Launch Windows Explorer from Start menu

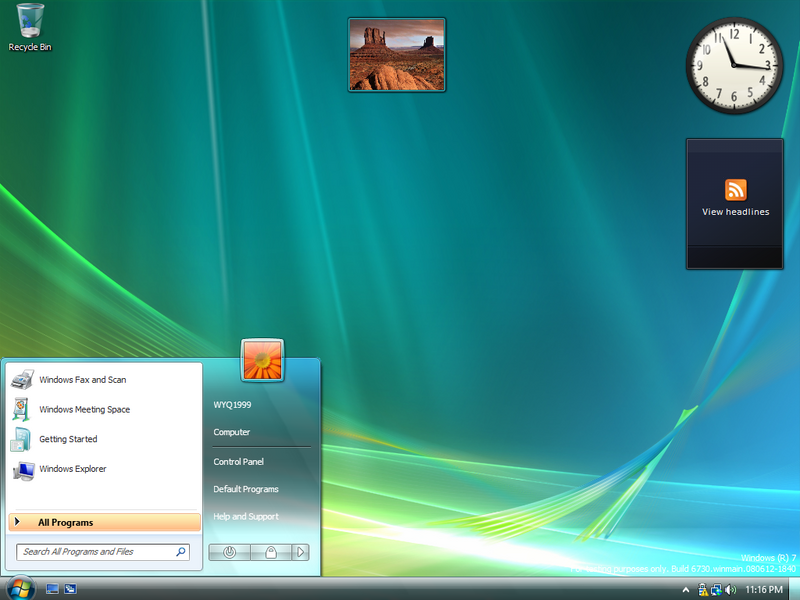point(72,469)
